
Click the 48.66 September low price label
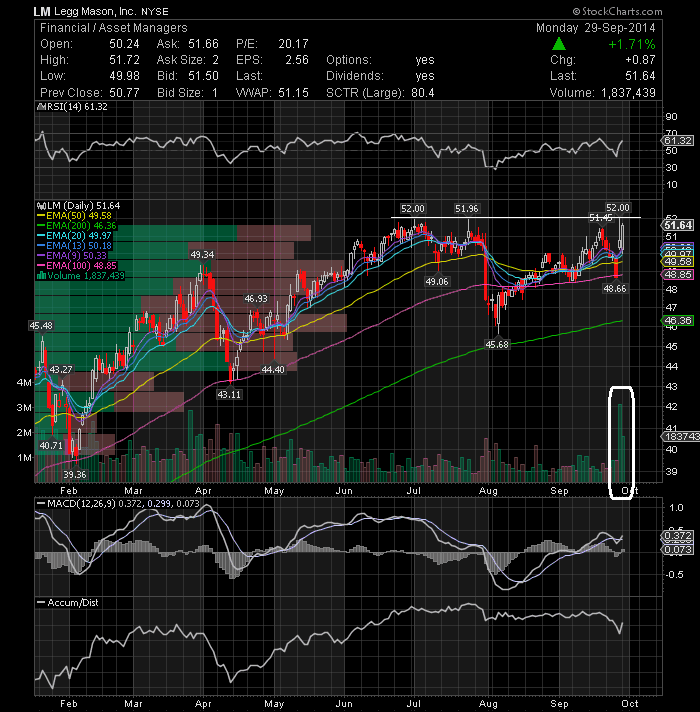[615, 288]
